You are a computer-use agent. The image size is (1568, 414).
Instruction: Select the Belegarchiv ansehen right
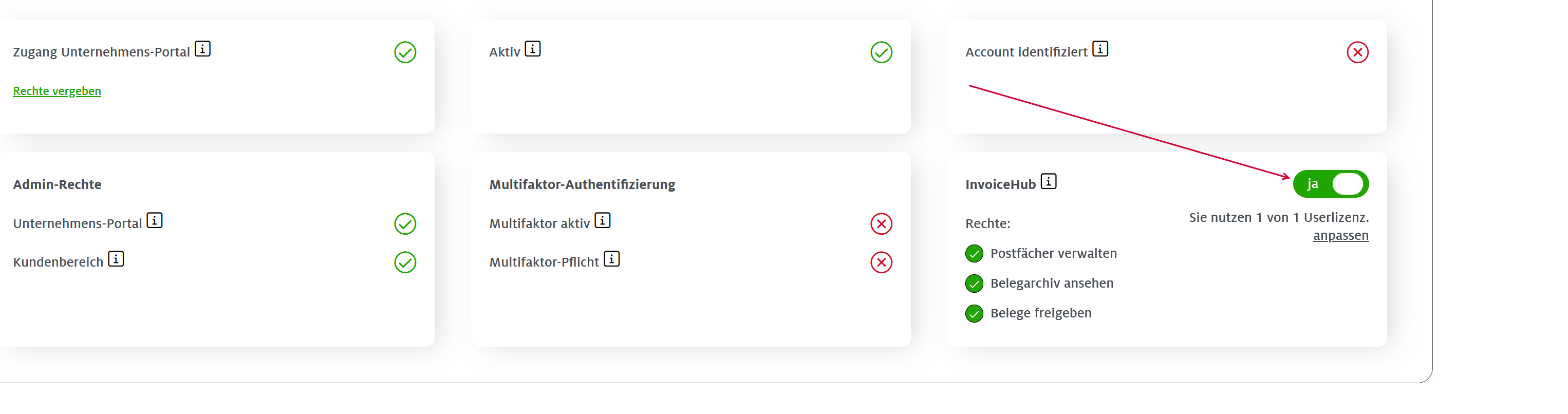click(1039, 283)
